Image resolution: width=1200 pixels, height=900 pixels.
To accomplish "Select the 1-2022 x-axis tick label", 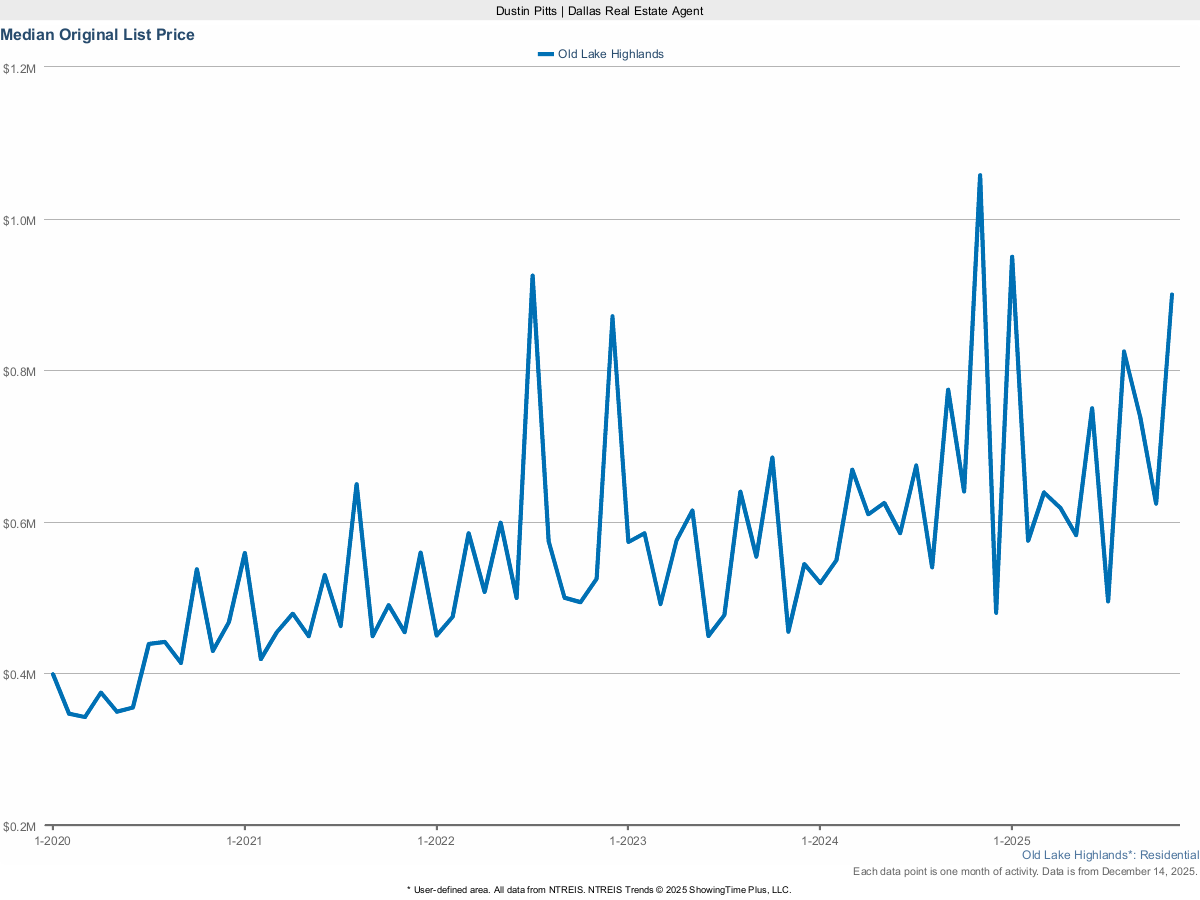I will pos(436,841).
